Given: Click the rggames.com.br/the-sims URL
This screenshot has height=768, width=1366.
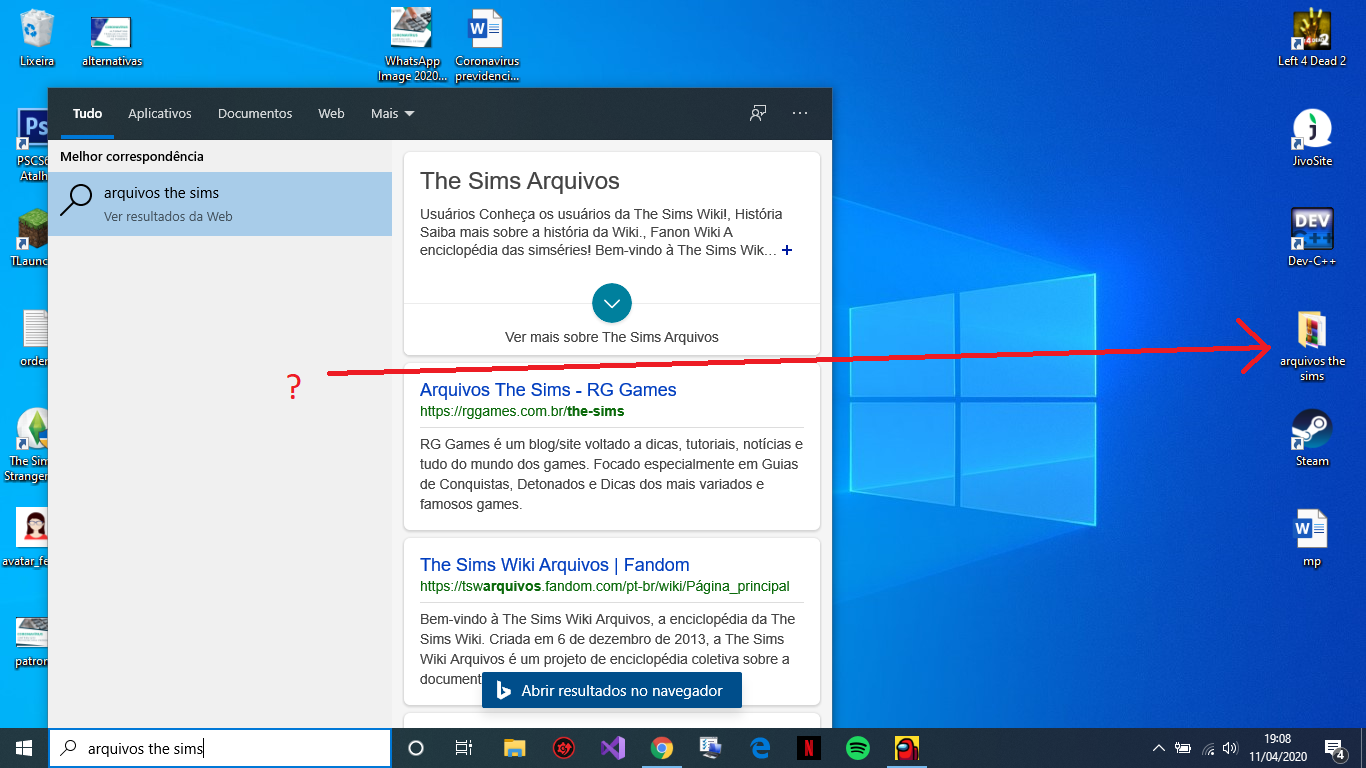Looking at the screenshot, I should click(522, 411).
